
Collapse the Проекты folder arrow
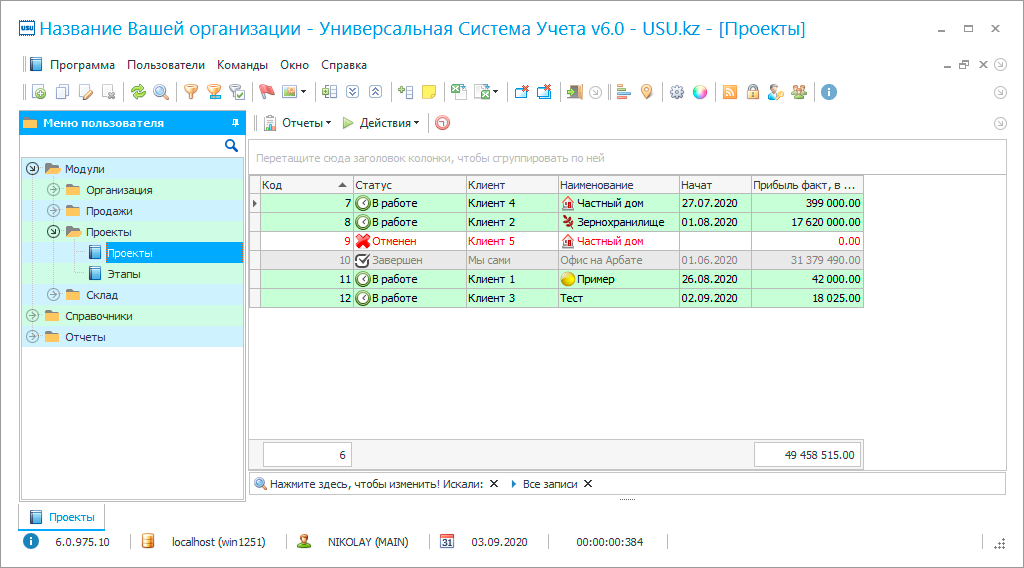click(54, 232)
